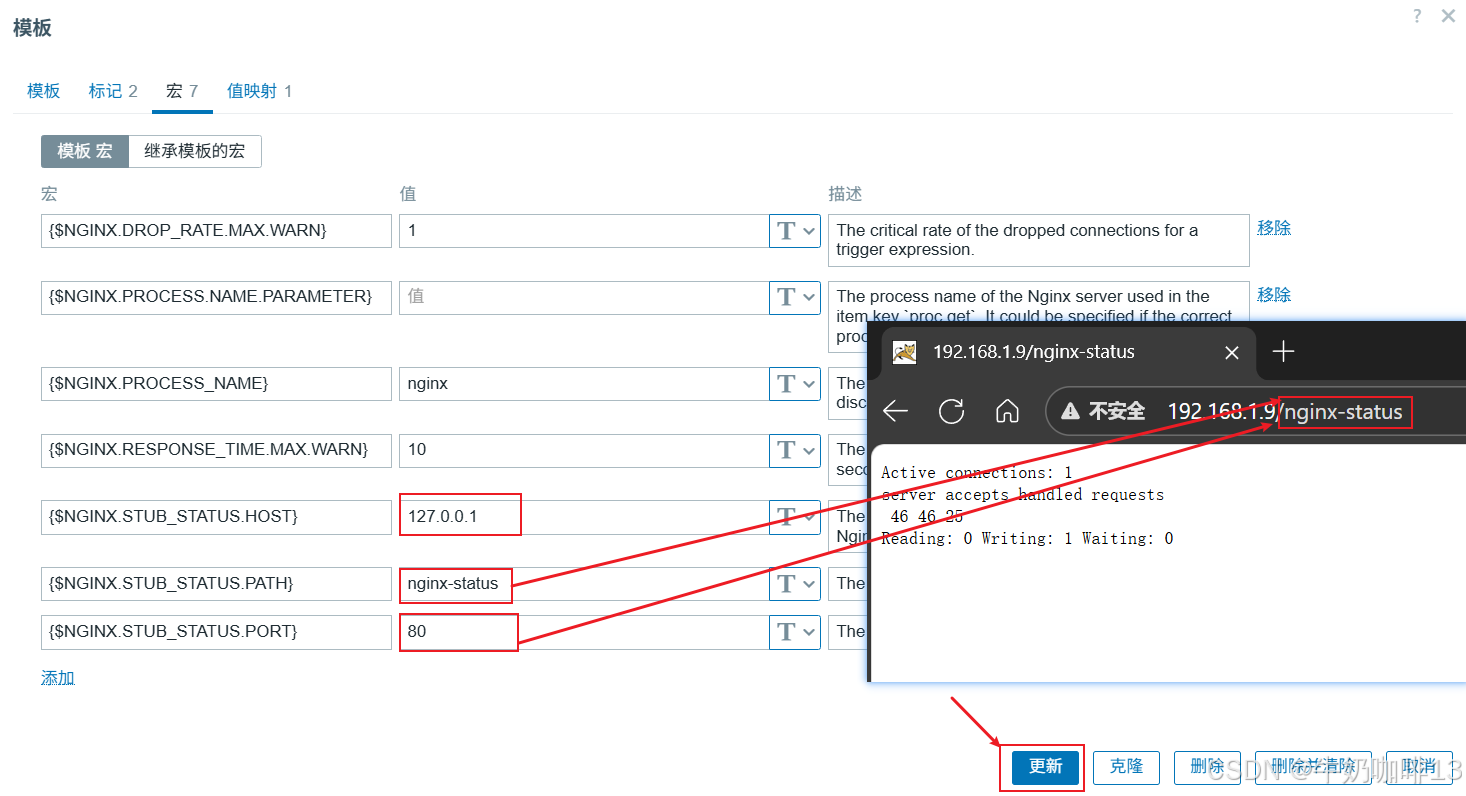Edit the {$NGINX.PROCESS_NAME} macro name field

(x=216, y=384)
